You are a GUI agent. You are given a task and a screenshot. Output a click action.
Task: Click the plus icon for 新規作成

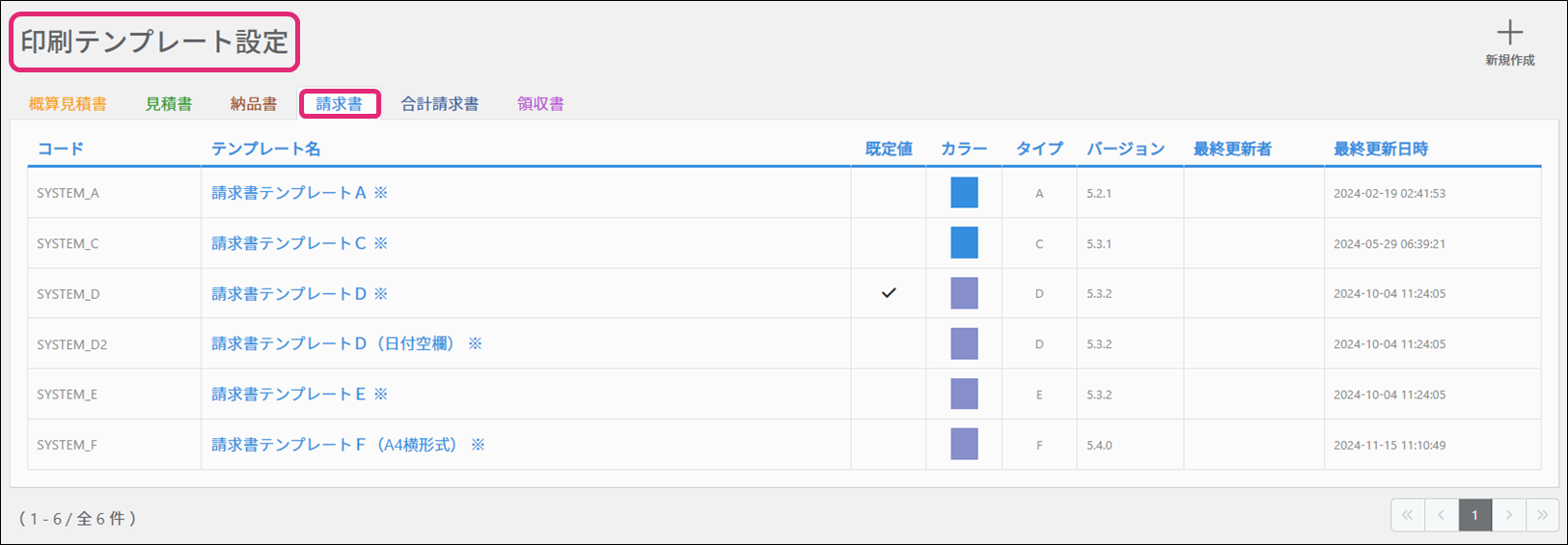coord(1509,33)
